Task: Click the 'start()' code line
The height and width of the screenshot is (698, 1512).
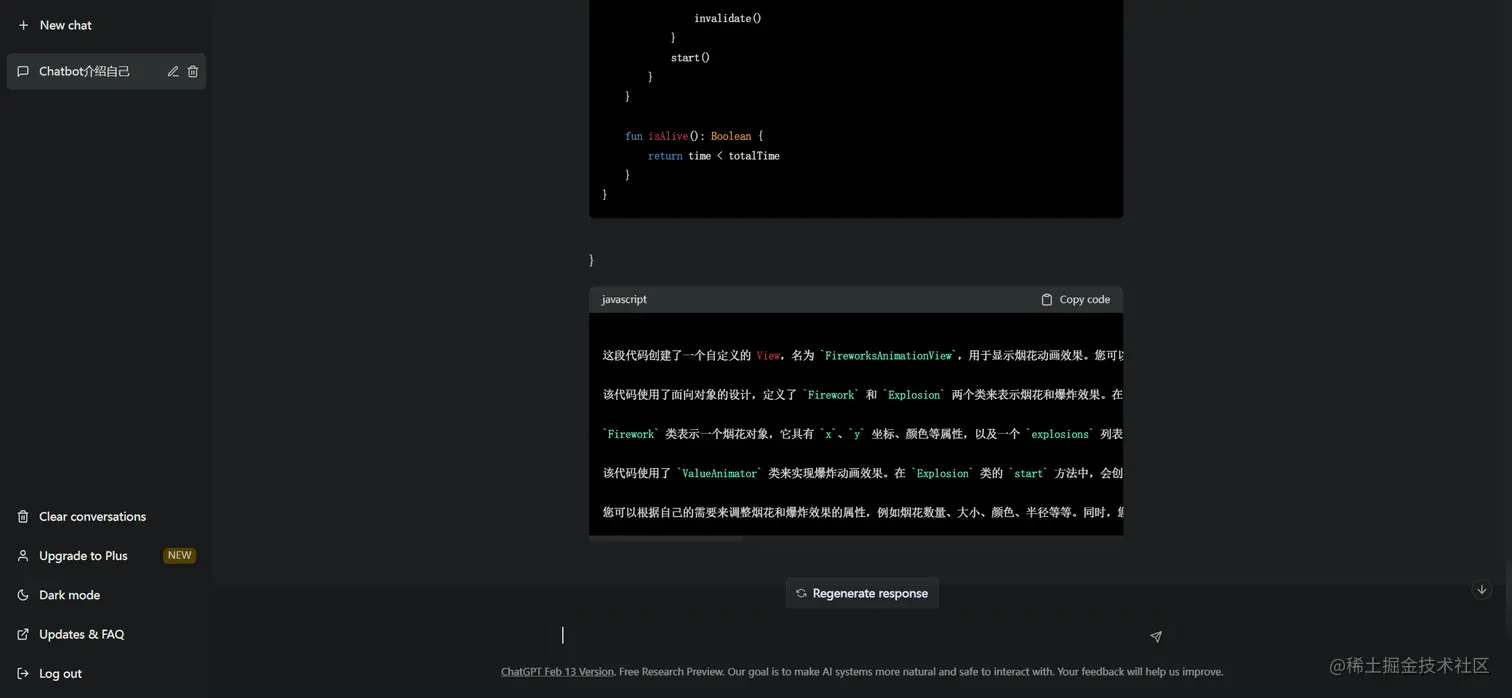Action: pos(690,57)
